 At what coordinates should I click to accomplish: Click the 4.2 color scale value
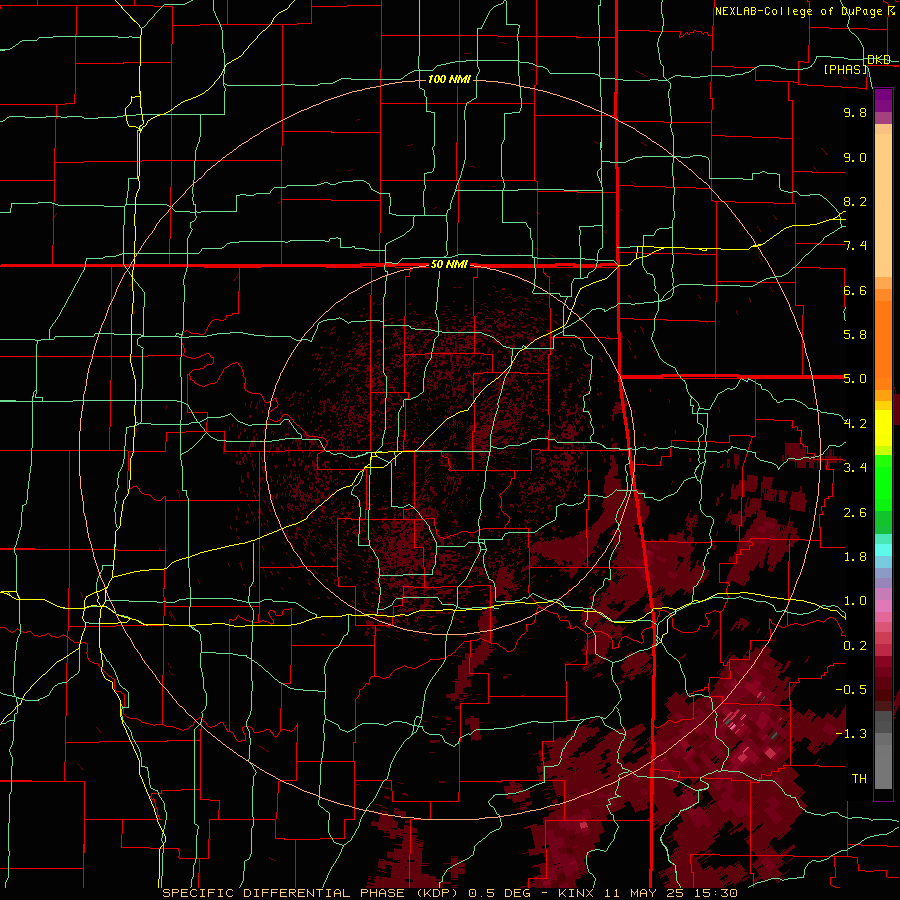(855, 424)
